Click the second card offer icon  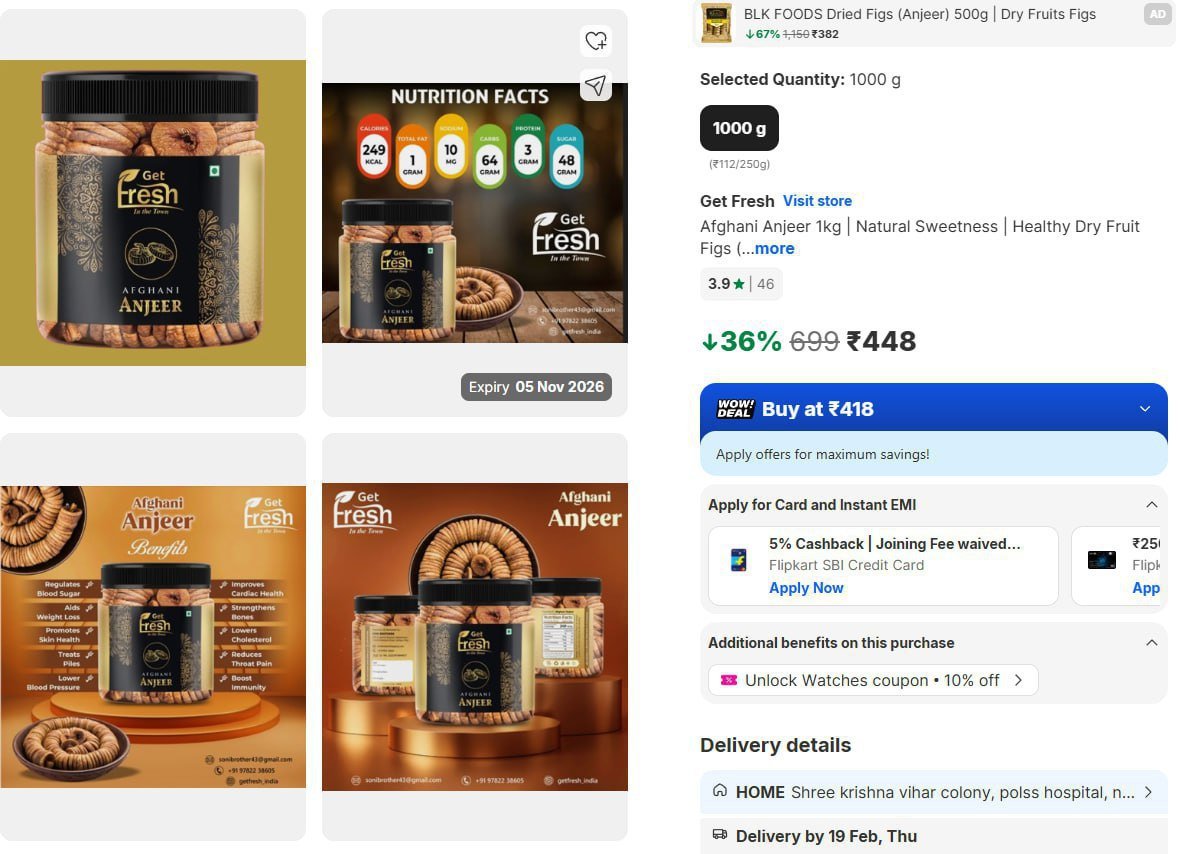point(1101,560)
